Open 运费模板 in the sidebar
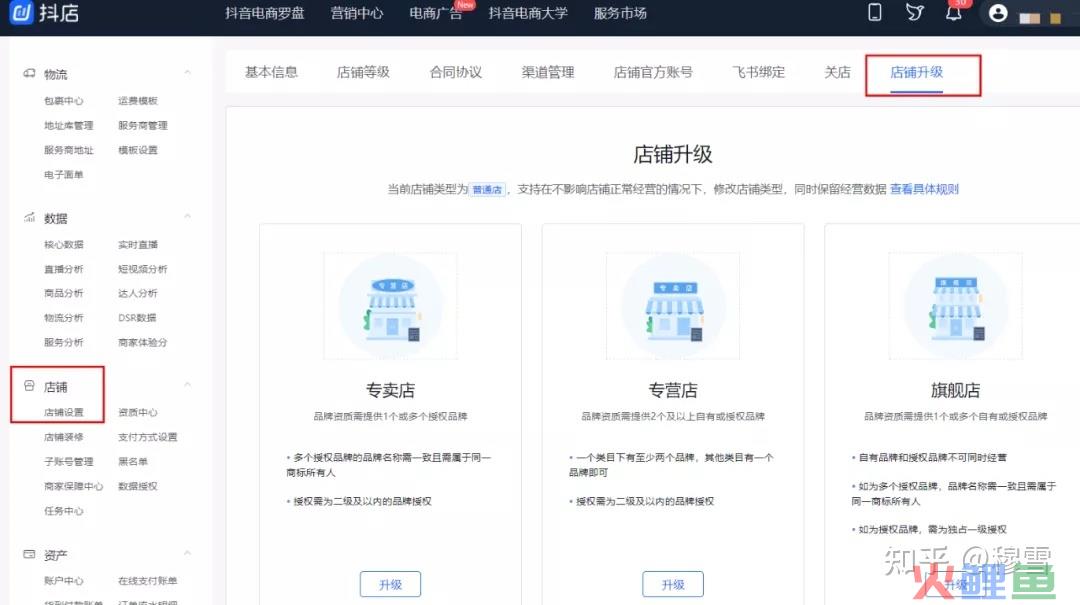The height and width of the screenshot is (605, 1080). coord(138,101)
